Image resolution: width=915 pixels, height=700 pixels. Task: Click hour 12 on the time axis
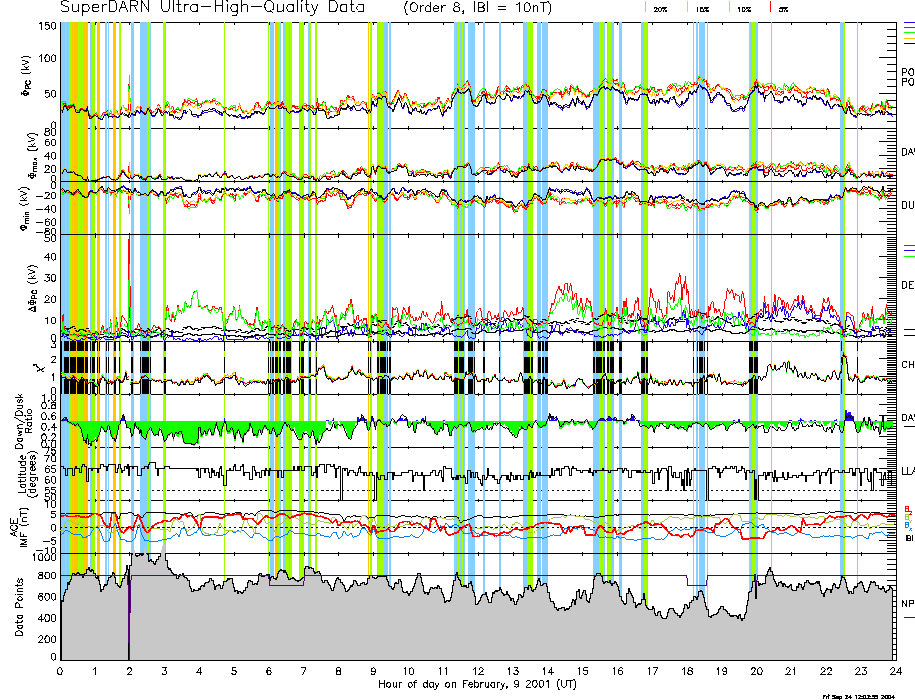[478, 671]
